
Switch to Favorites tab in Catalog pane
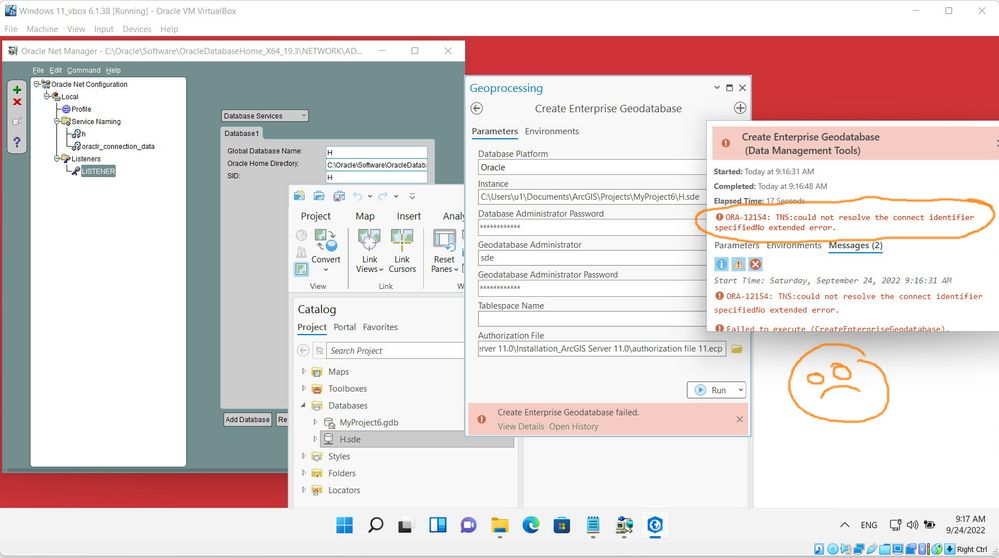(x=380, y=327)
